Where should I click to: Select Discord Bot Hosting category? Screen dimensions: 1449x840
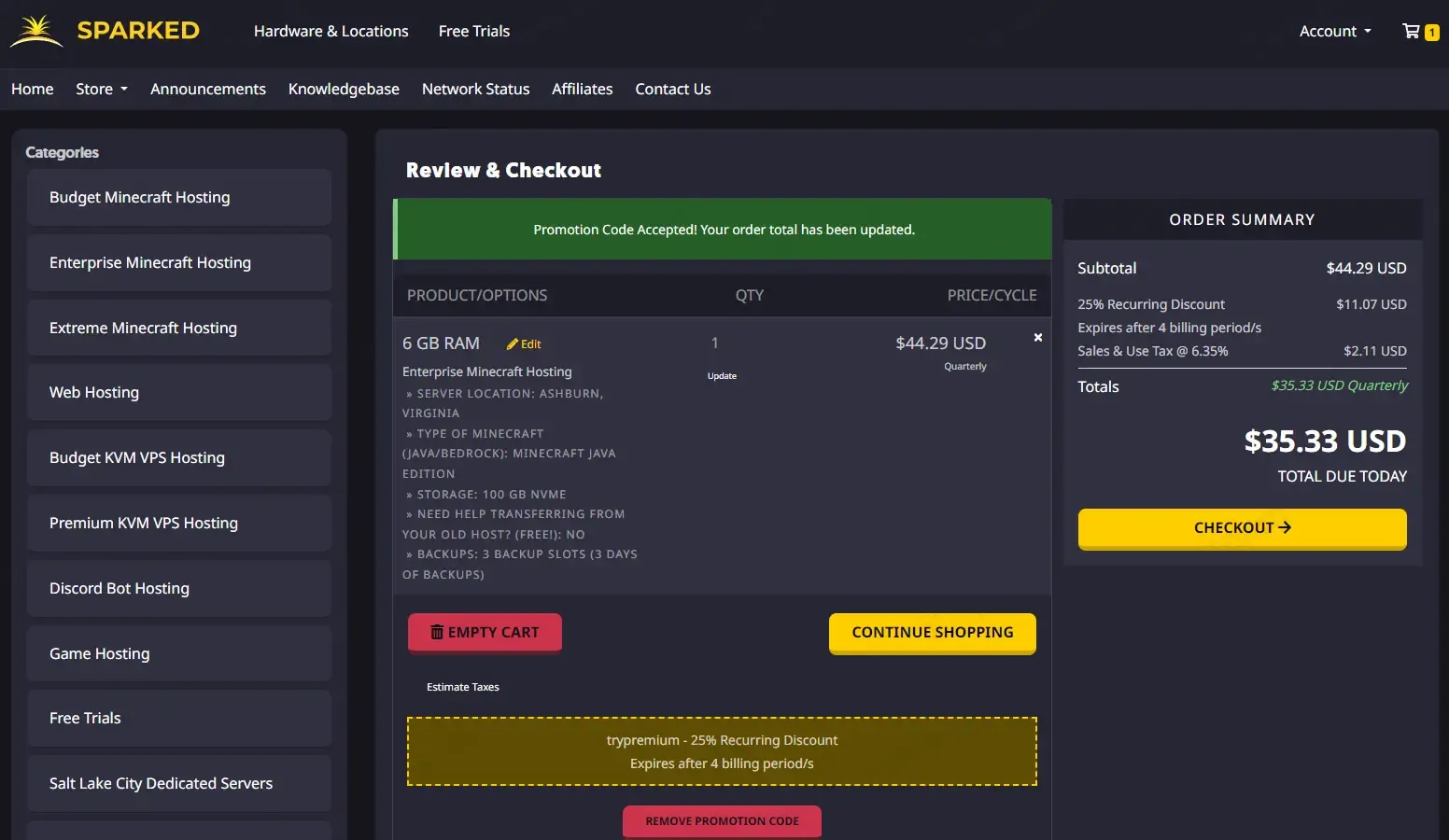[x=179, y=588]
